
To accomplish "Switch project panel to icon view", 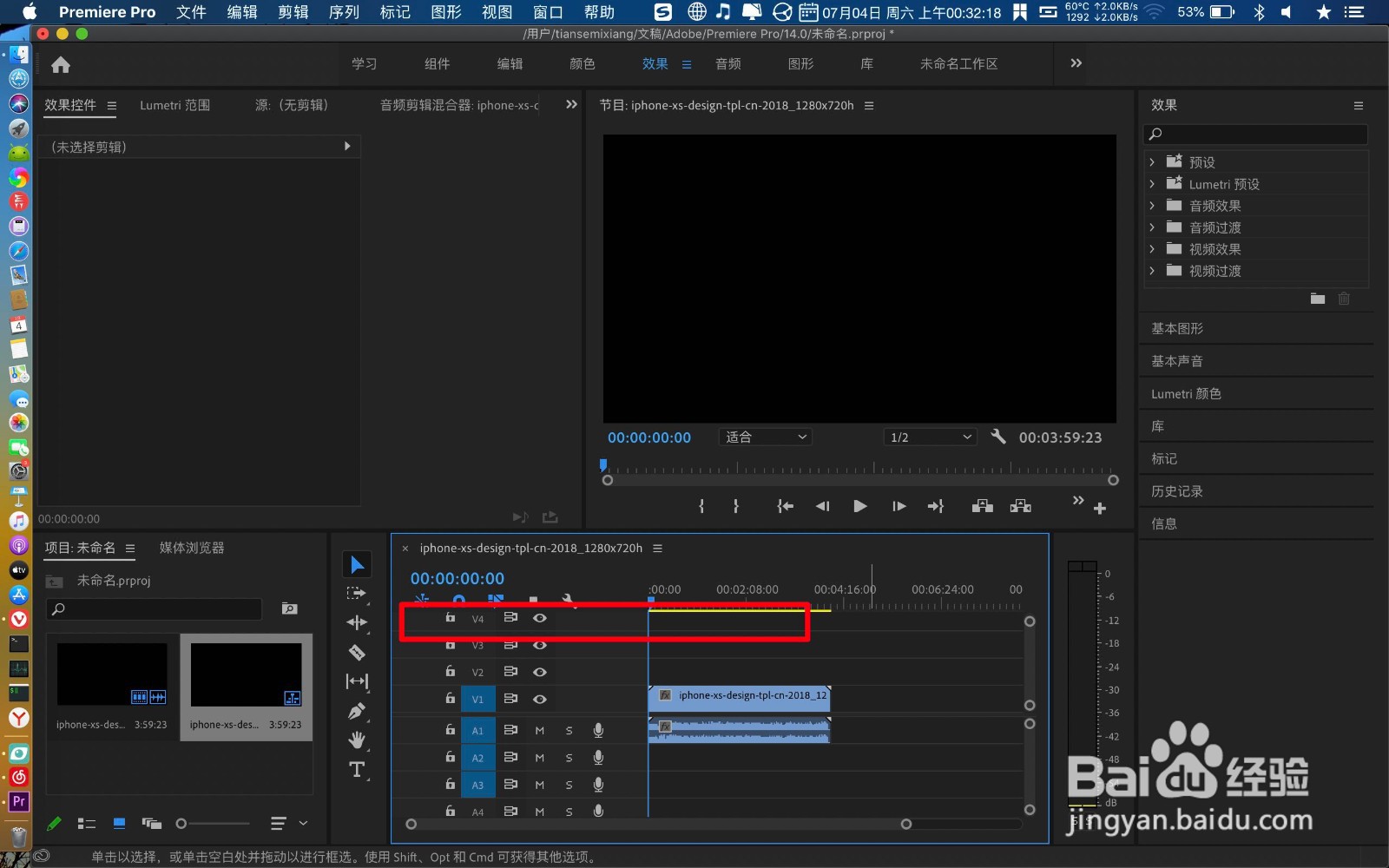I will [x=120, y=823].
